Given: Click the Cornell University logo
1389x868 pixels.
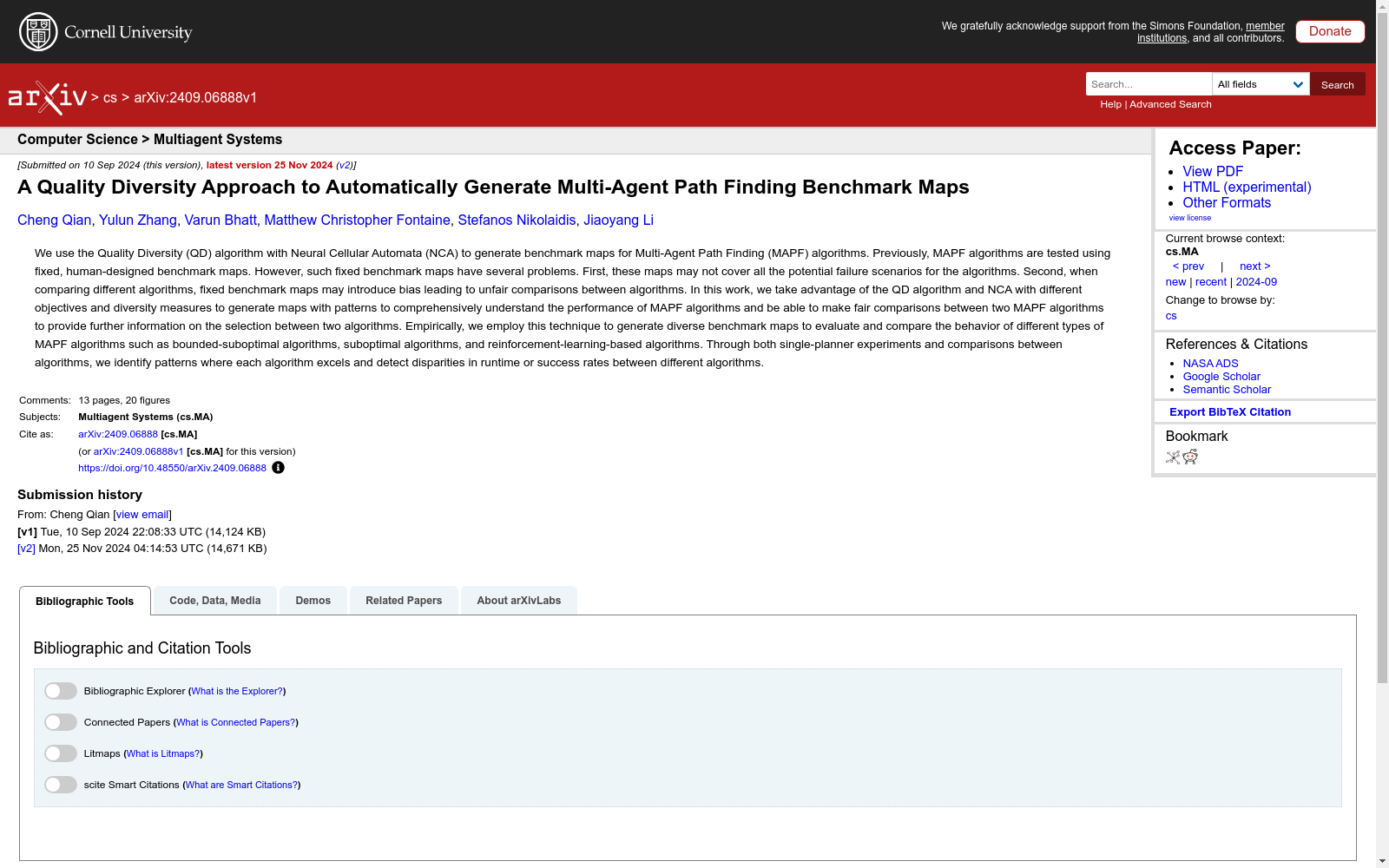Looking at the screenshot, I should [106, 32].
